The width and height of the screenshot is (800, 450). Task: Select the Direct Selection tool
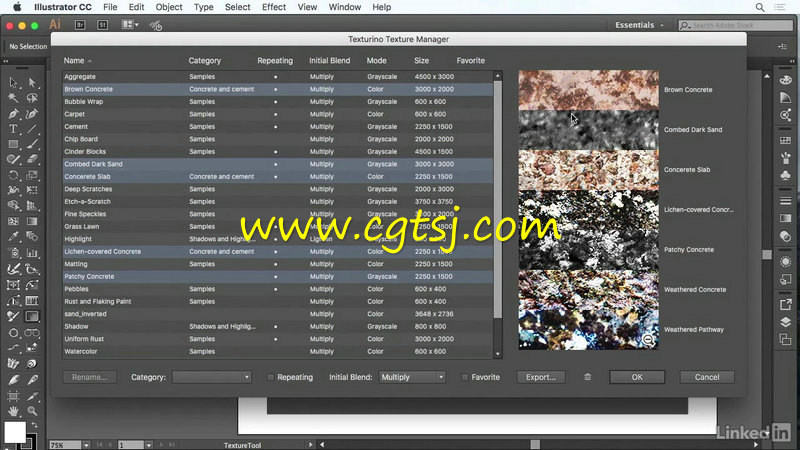click(x=32, y=82)
